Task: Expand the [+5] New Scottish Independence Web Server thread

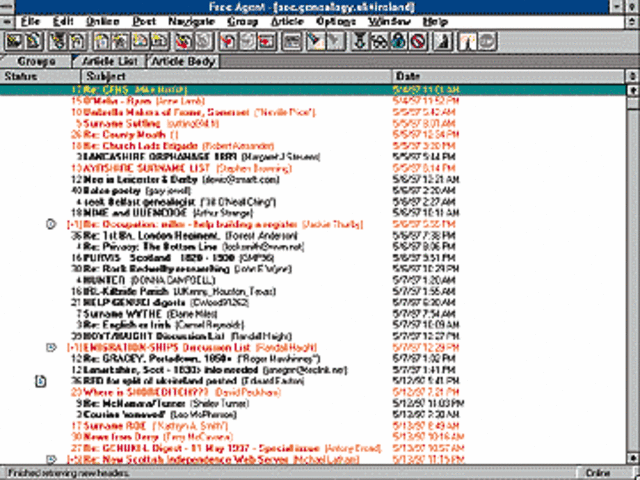Action: tap(74, 460)
